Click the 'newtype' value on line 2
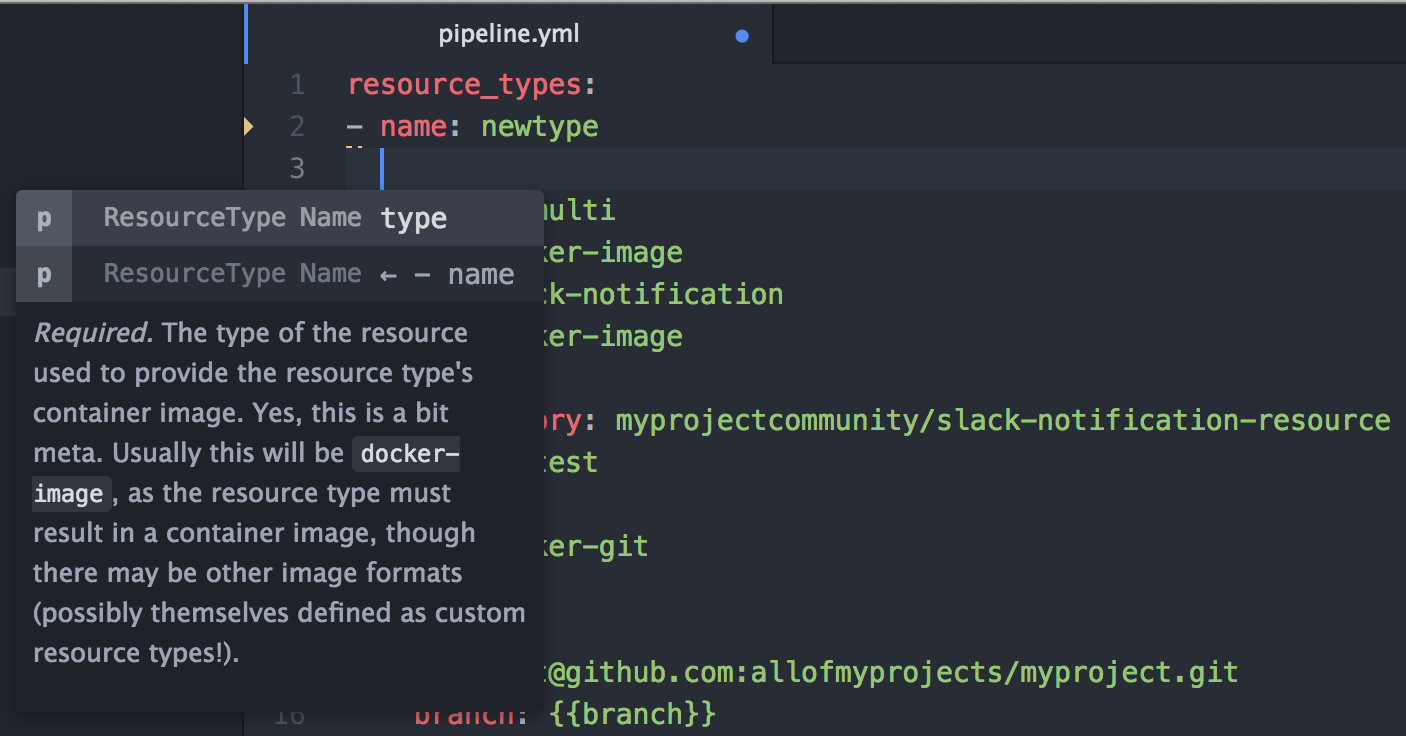 540,128
